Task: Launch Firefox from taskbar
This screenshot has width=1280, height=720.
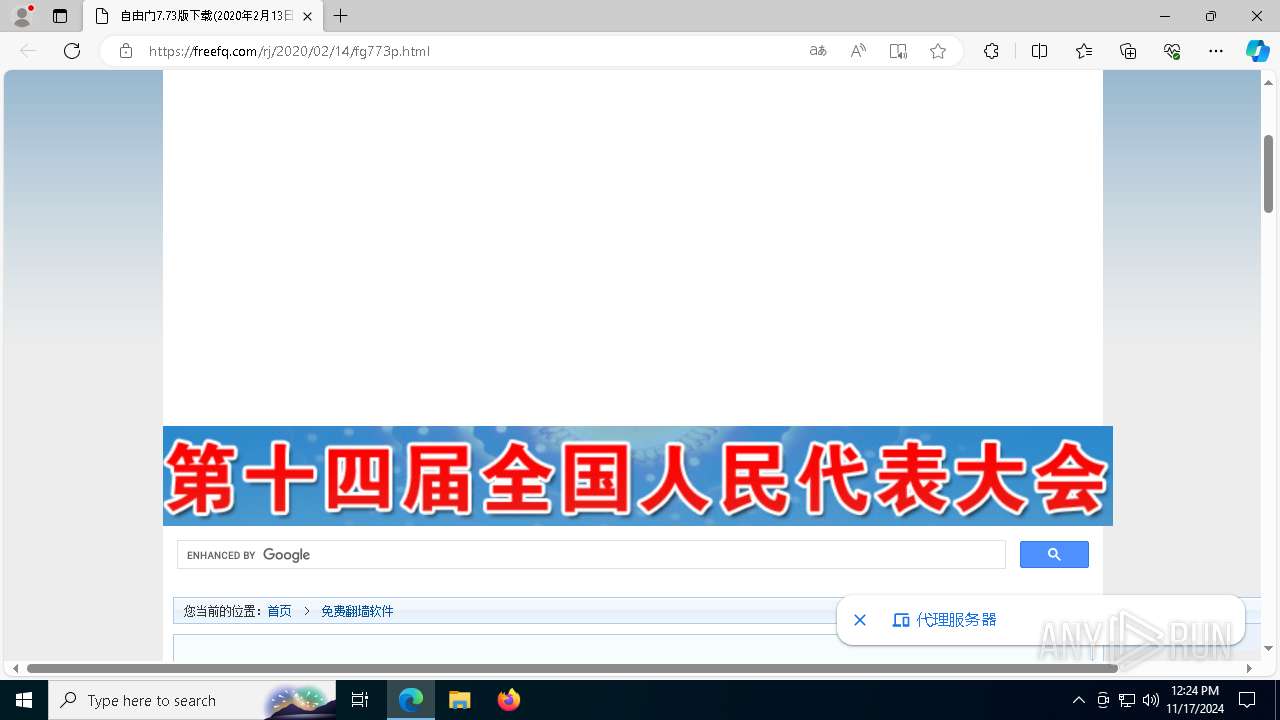Action: click(x=508, y=700)
